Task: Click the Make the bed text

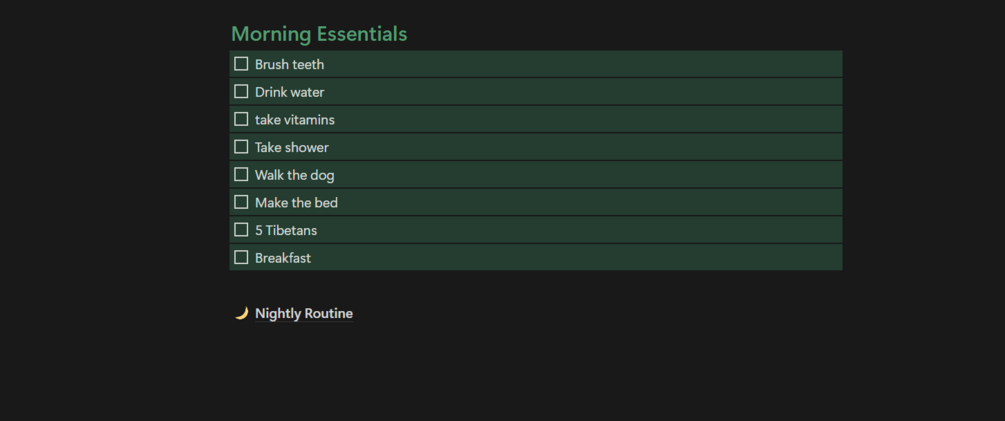Action: pyautogui.click(x=296, y=203)
